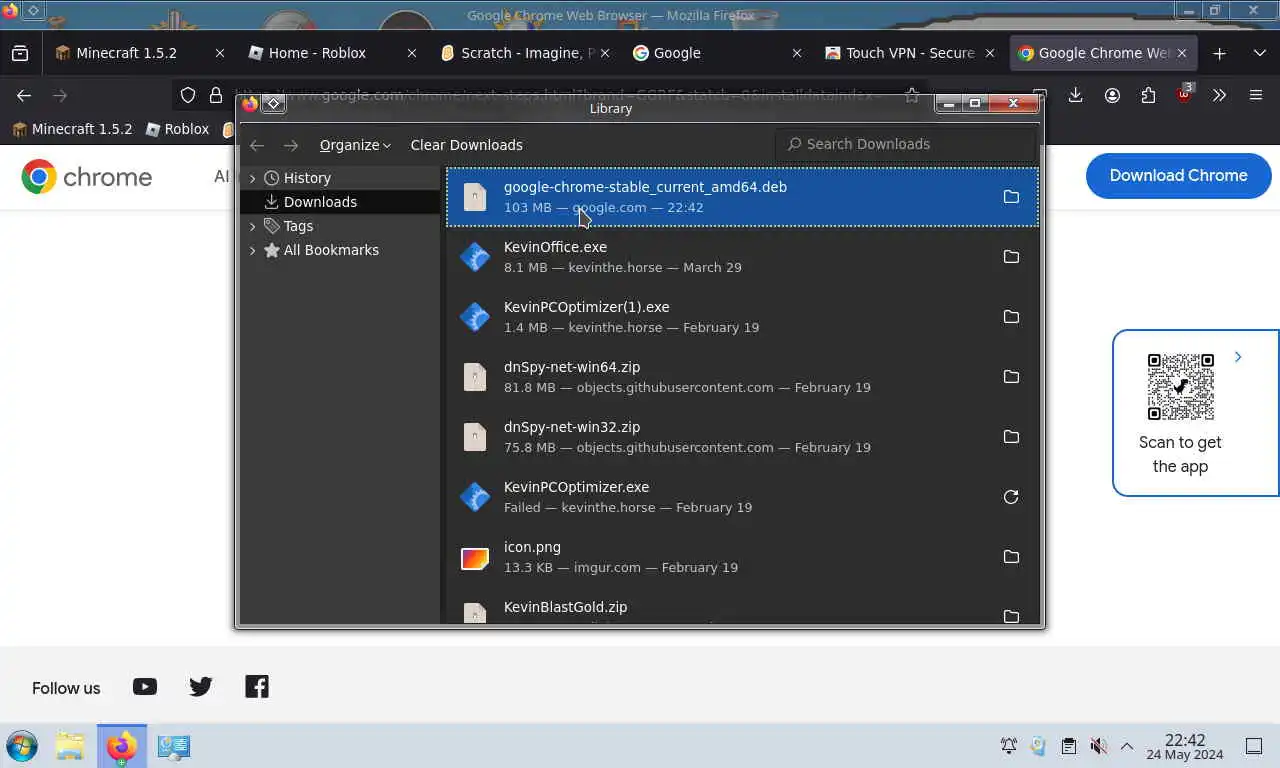The image size is (1280, 768).
Task: Open the Minecraft 1.5.2 bookmark
Action: pyautogui.click(x=71, y=129)
